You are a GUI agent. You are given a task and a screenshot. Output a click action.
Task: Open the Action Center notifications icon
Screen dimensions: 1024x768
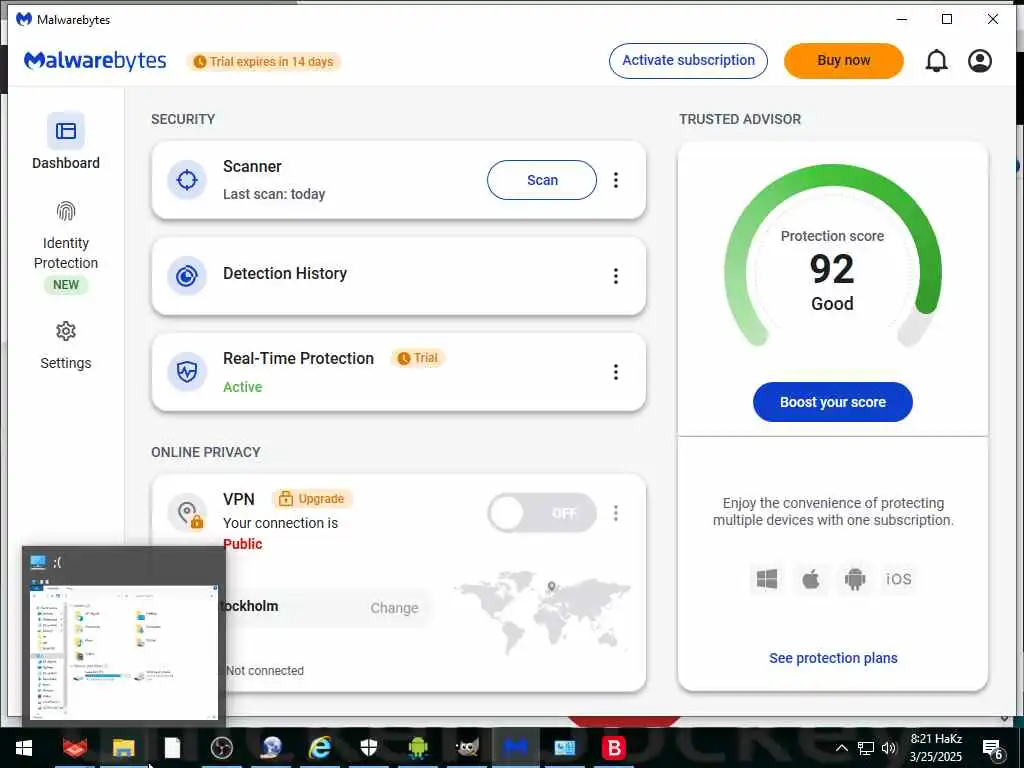click(x=992, y=748)
